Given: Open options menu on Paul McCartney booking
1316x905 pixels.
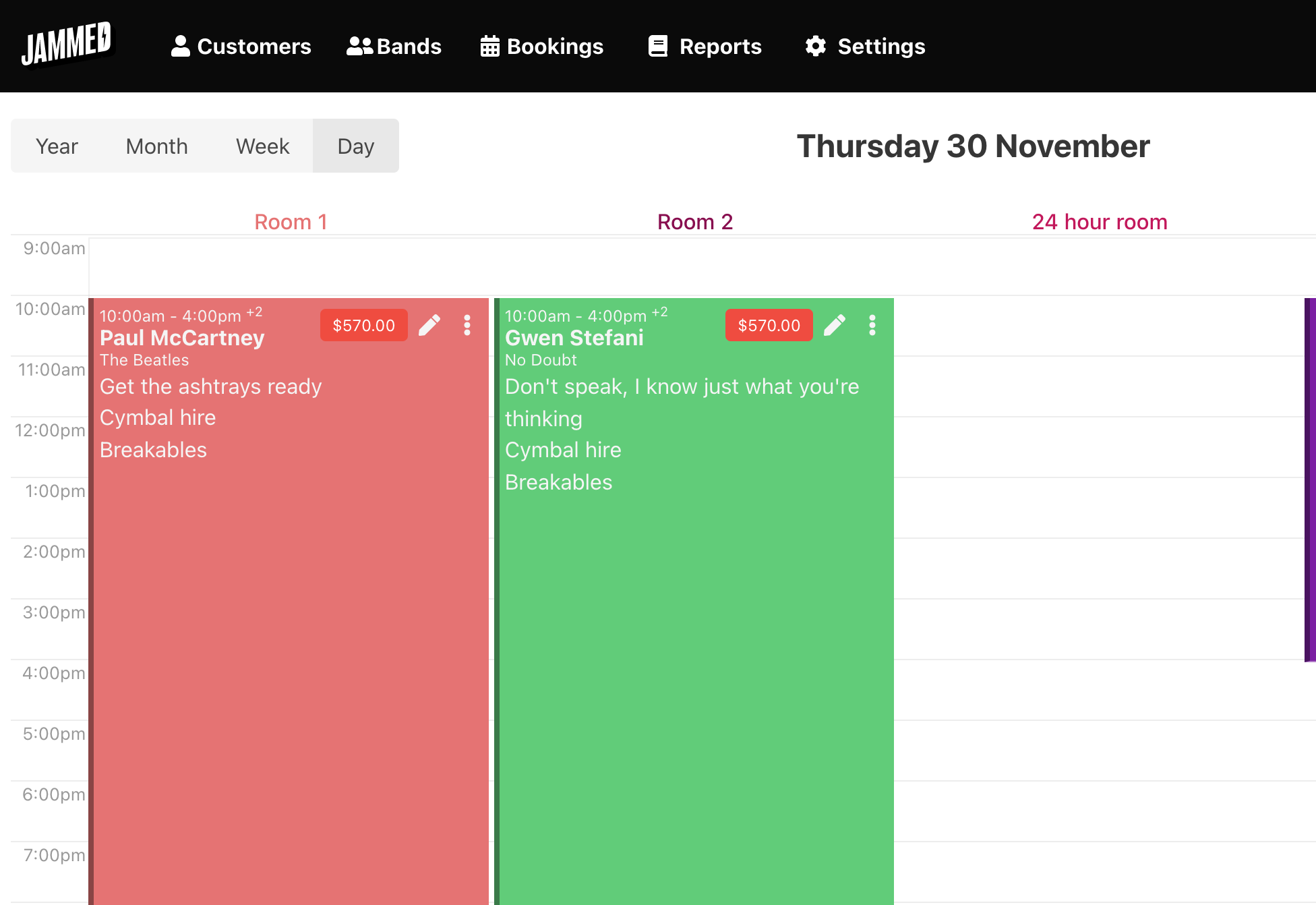Looking at the screenshot, I should click(x=467, y=326).
